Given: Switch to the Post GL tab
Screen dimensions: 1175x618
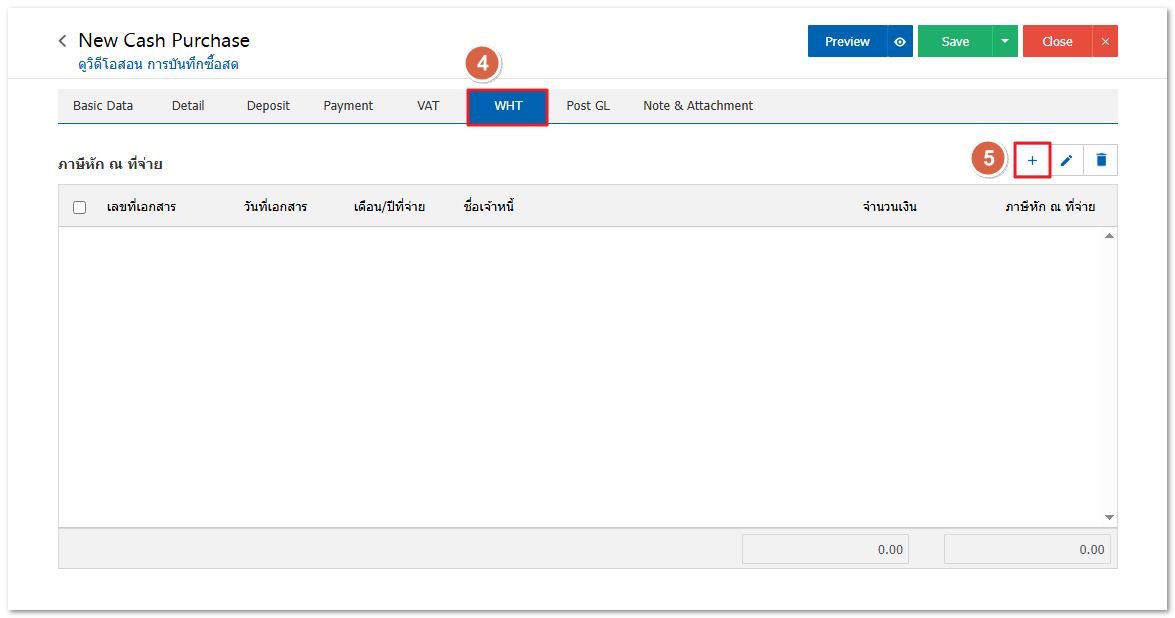Looking at the screenshot, I should tap(588, 106).
